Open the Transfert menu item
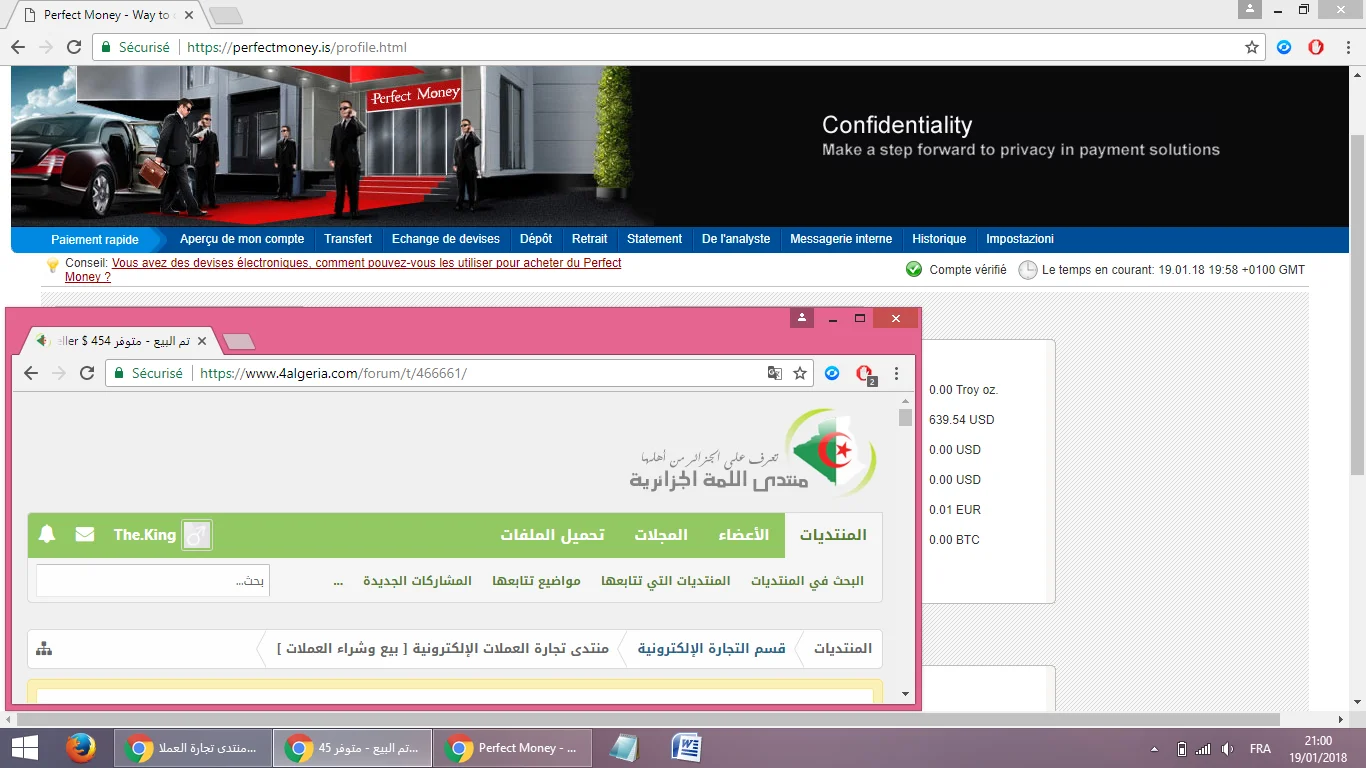1366x768 pixels. [x=348, y=239]
